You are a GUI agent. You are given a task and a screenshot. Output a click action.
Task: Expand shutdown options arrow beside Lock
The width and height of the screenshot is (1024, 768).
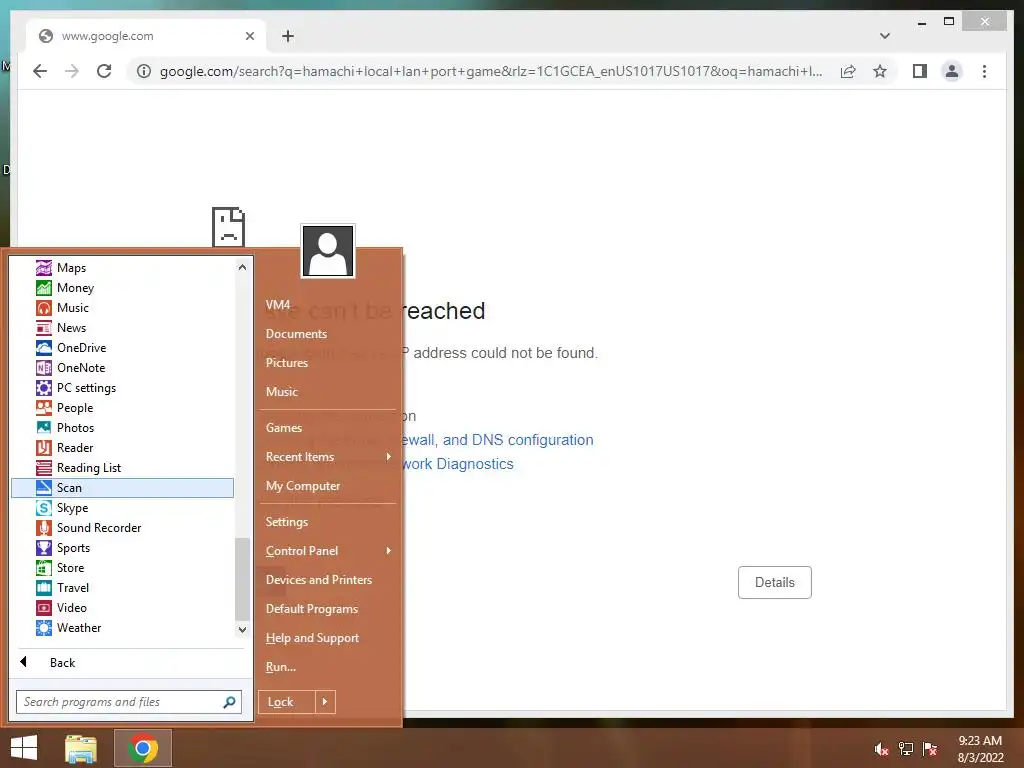(x=325, y=702)
